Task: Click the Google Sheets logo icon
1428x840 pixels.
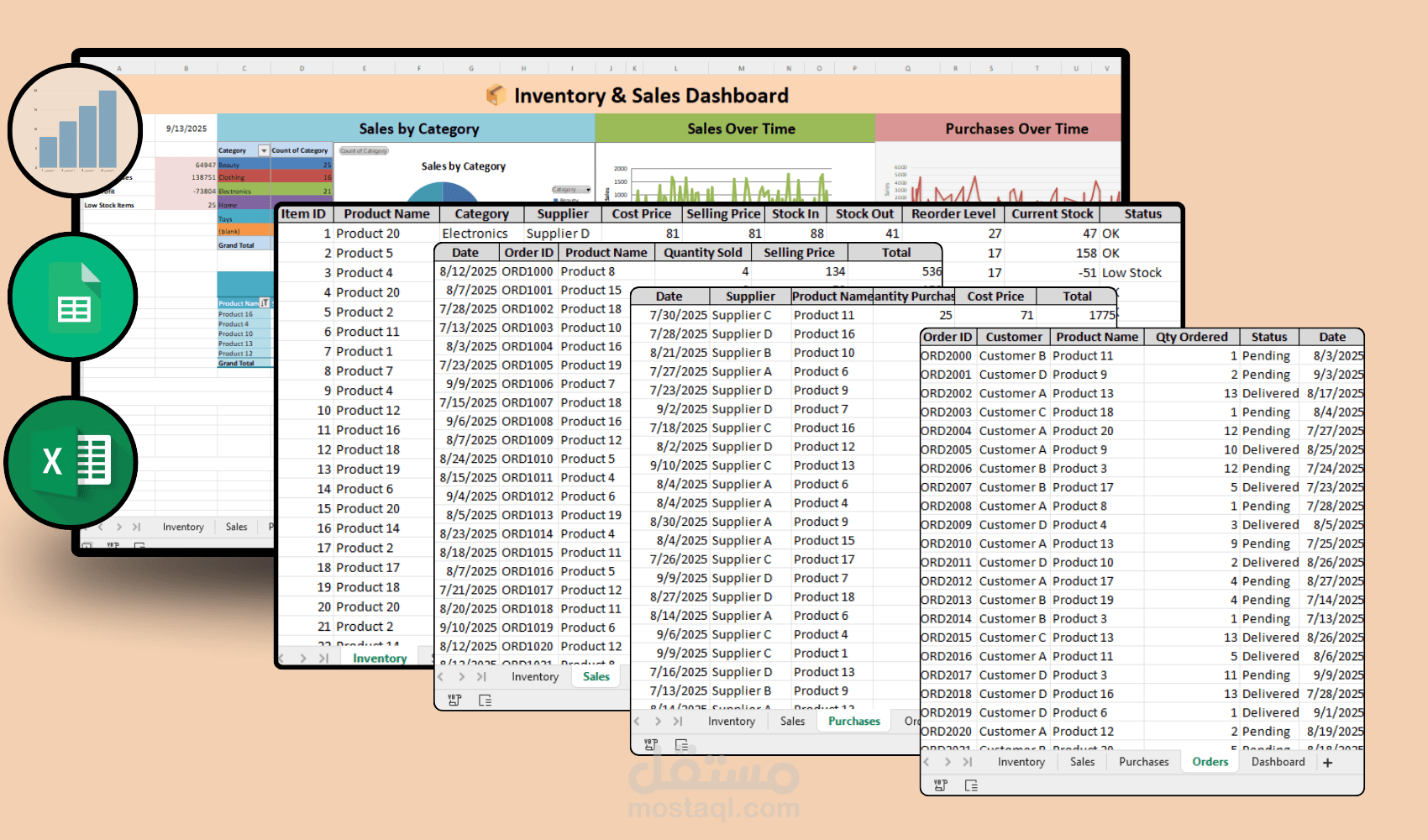Action: [x=73, y=297]
